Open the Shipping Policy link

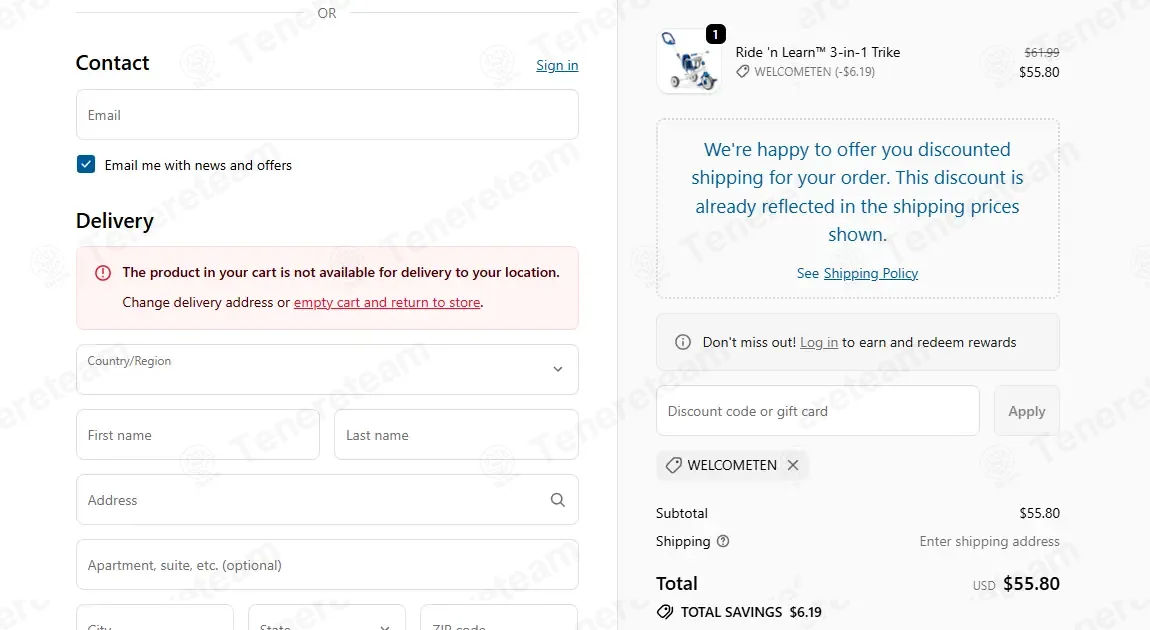[871, 273]
